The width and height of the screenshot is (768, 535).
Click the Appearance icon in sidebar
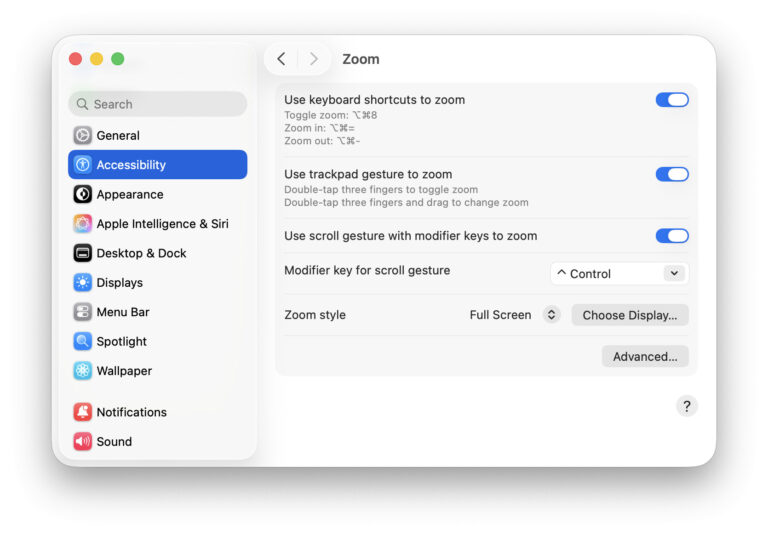click(83, 194)
